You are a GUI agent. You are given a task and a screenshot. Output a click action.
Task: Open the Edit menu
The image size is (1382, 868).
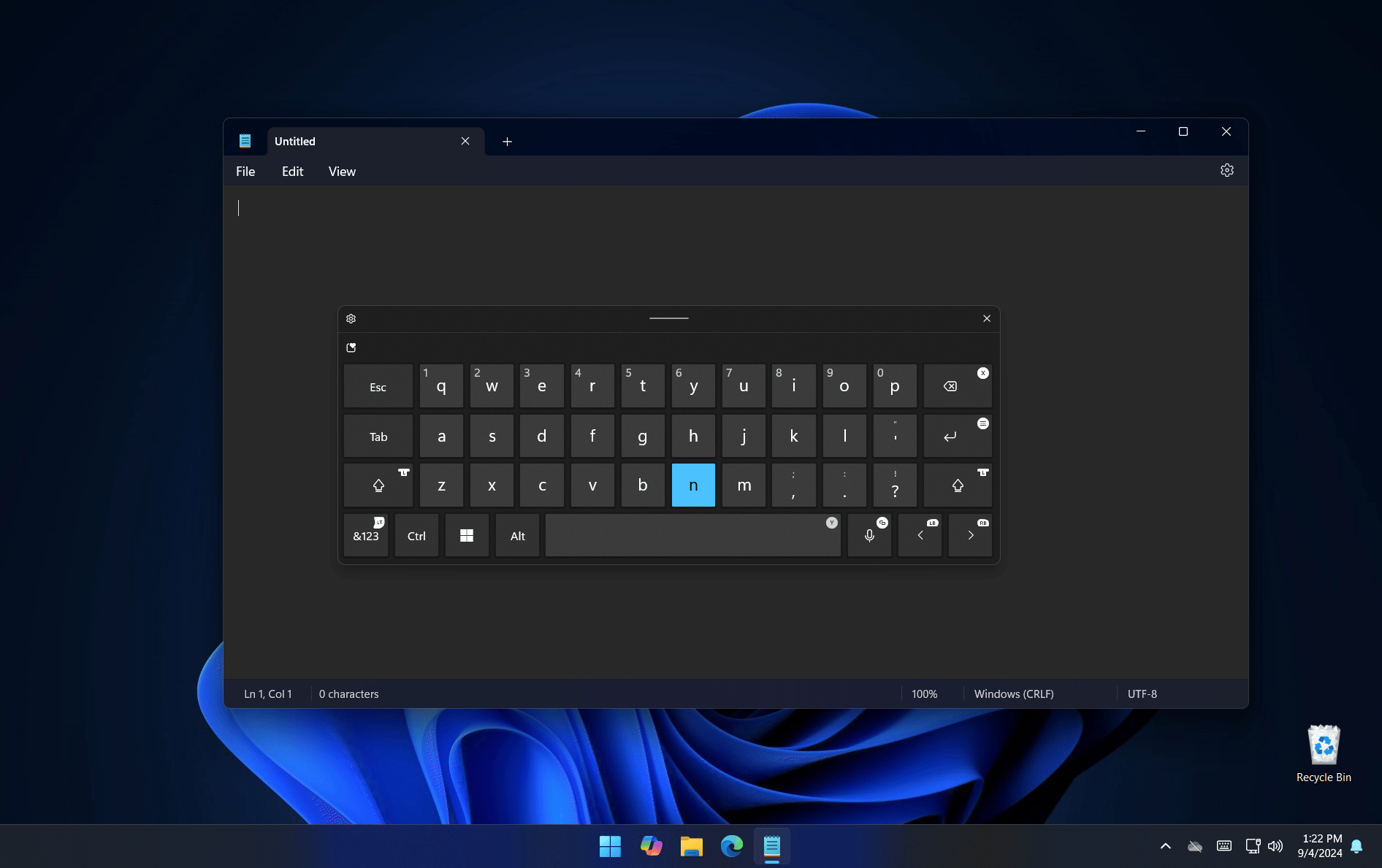(x=292, y=172)
